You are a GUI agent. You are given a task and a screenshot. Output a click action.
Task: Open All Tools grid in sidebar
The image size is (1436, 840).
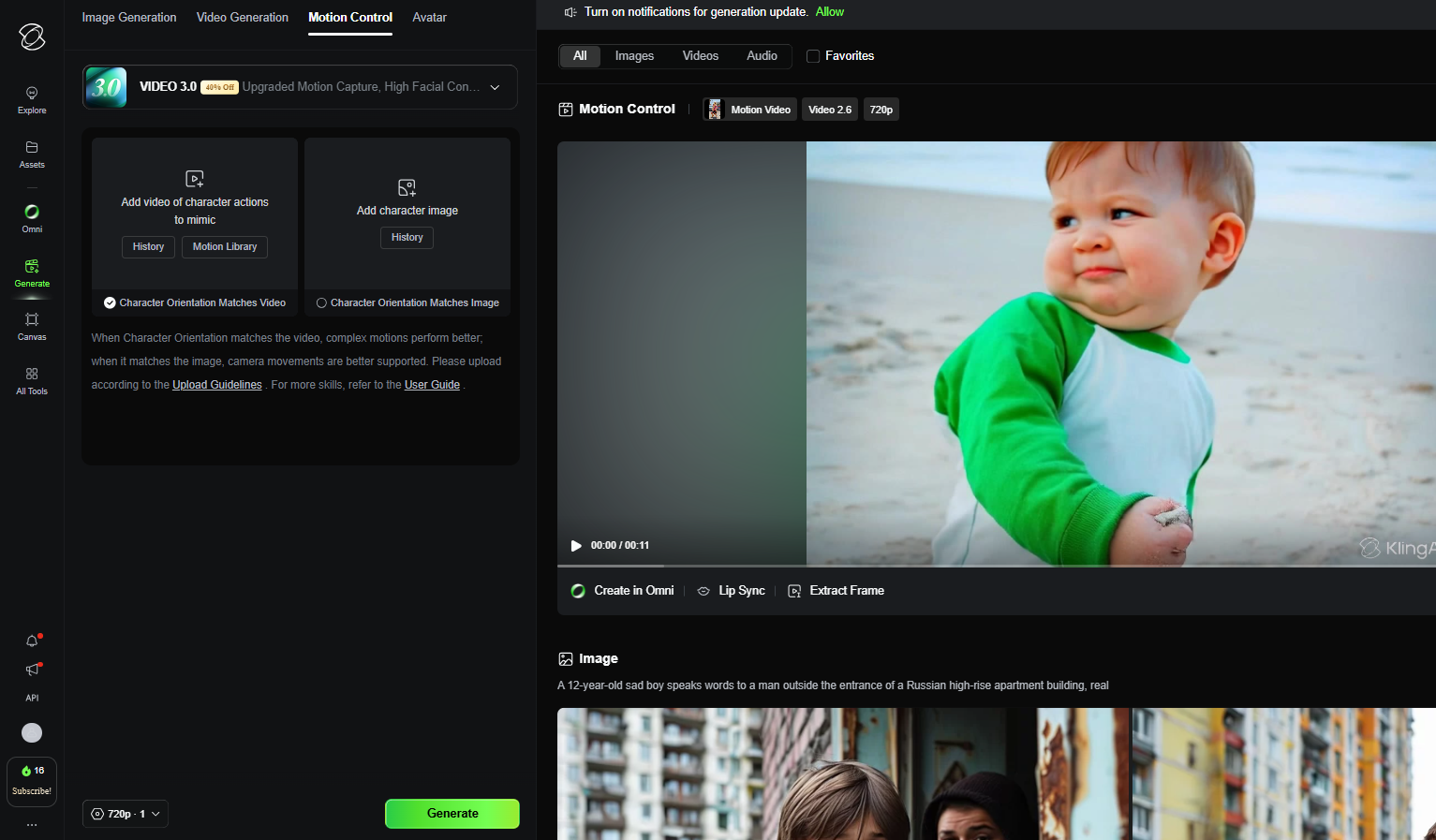tap(32, 380)
